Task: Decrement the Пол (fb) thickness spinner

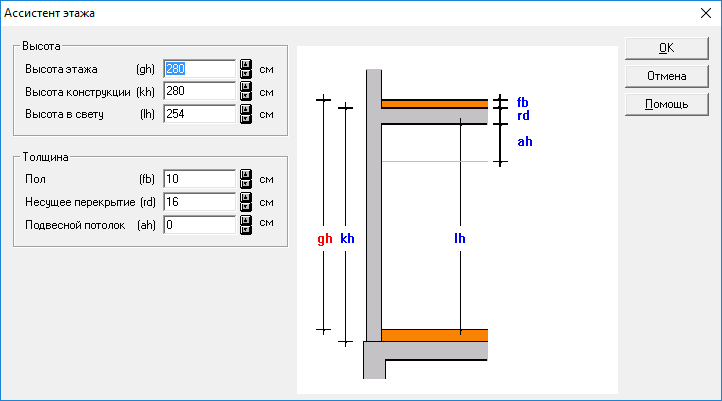Action: (245, 184)
